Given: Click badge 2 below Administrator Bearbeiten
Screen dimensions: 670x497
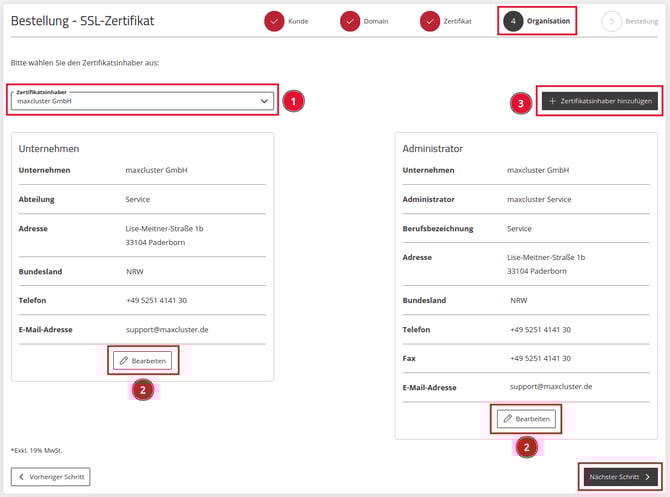Looking at the screenshot, I should point(526,448).
